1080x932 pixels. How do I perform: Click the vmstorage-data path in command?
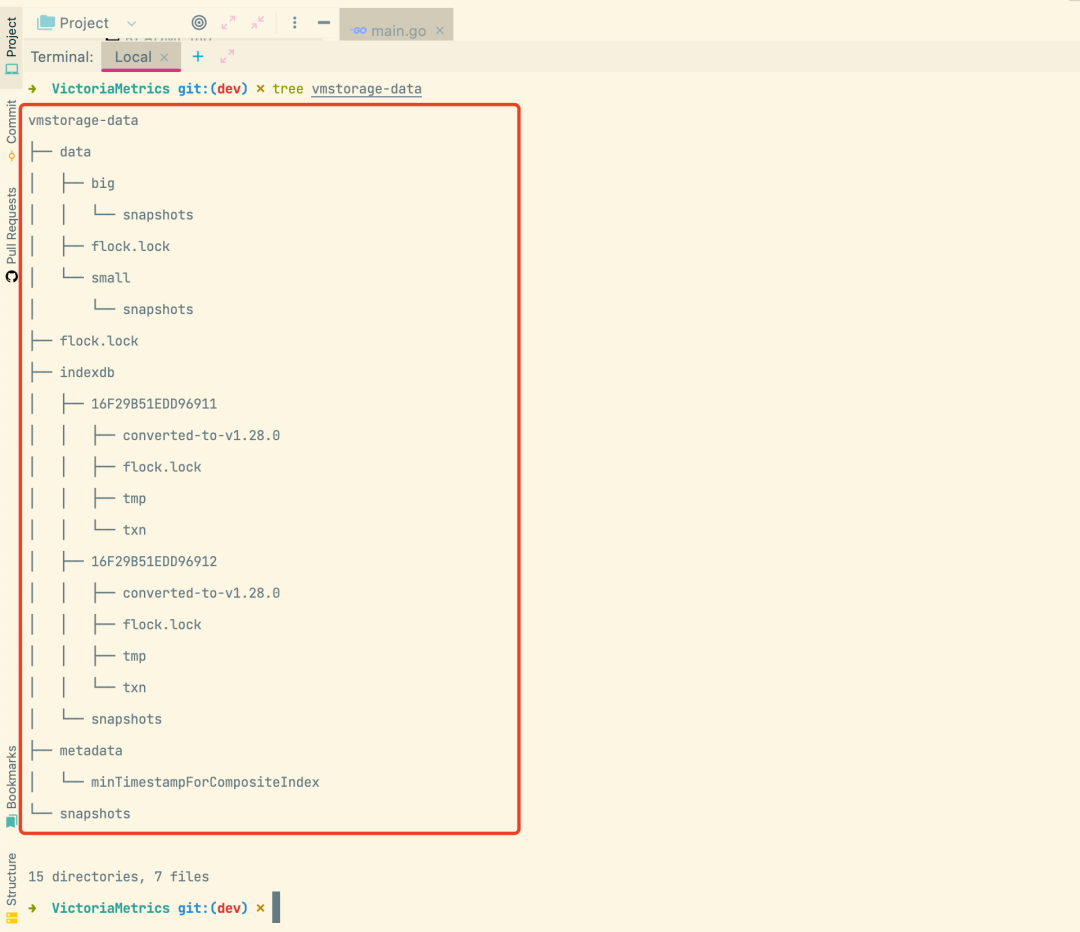(366, 89)
